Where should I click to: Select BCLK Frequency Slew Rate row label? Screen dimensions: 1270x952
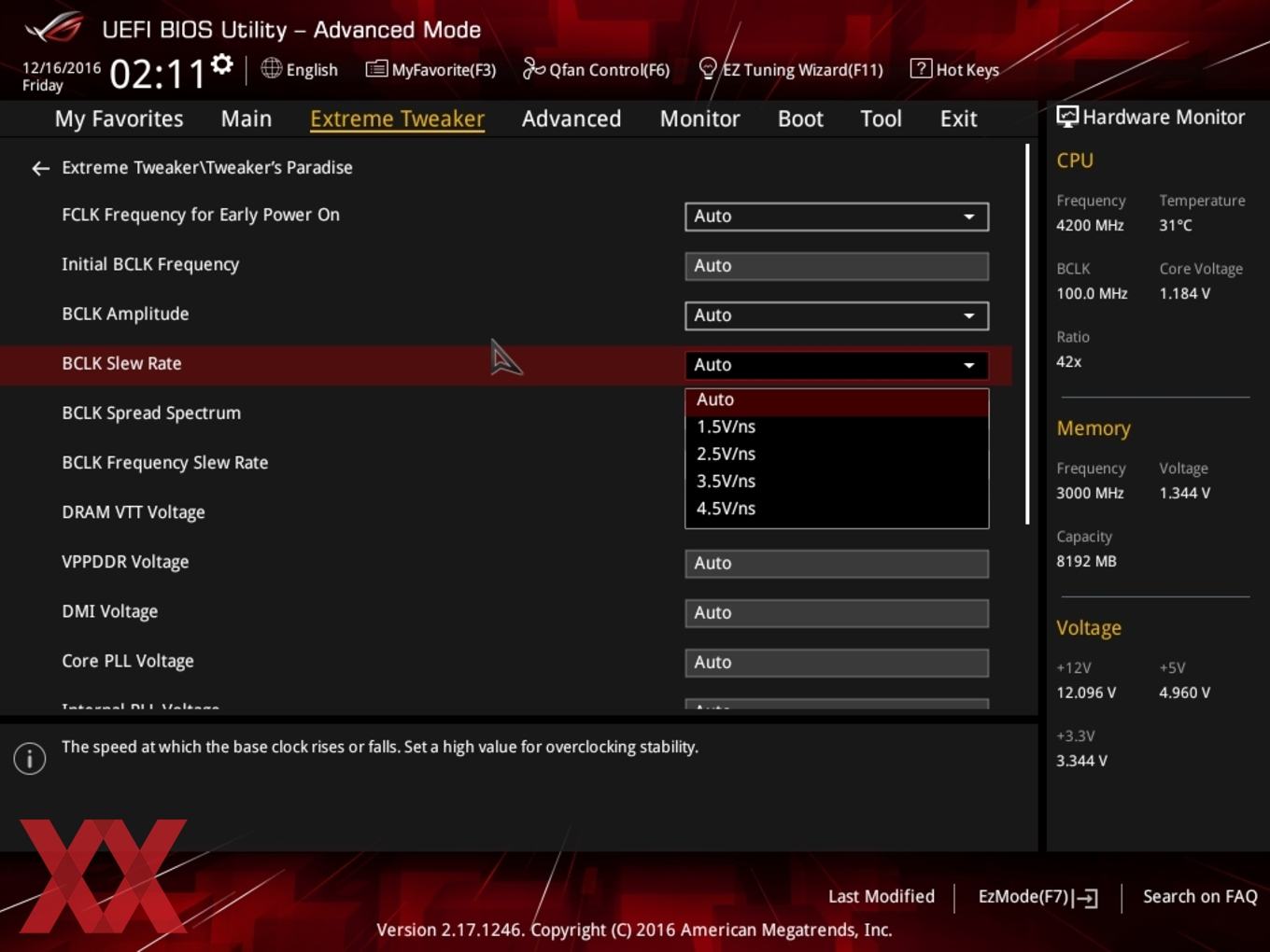click(x=165, y=463)
